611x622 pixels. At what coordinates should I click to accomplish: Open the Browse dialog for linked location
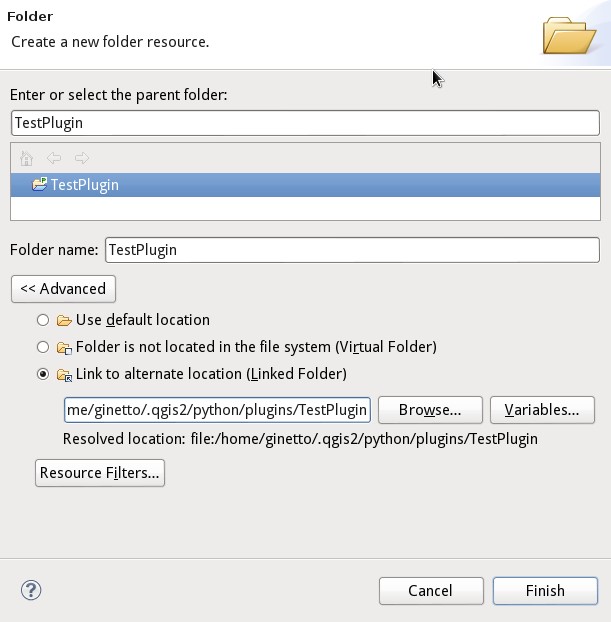[430, 410]
